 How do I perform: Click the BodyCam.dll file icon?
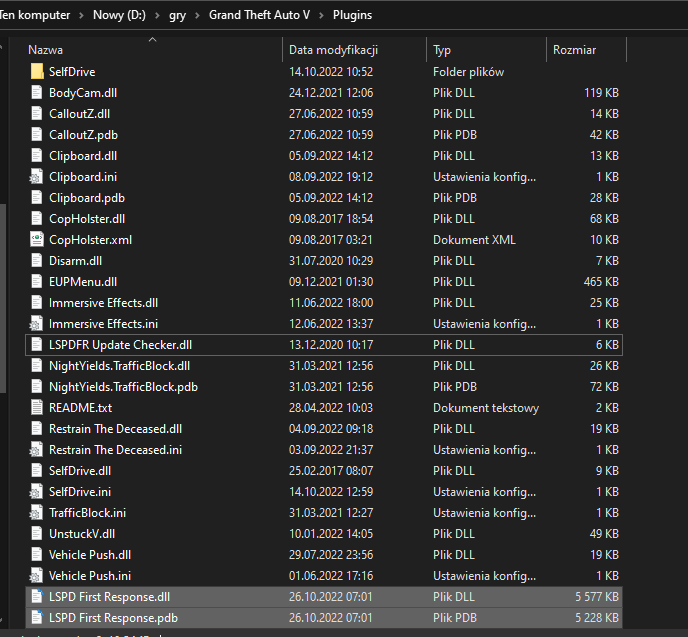37,93
